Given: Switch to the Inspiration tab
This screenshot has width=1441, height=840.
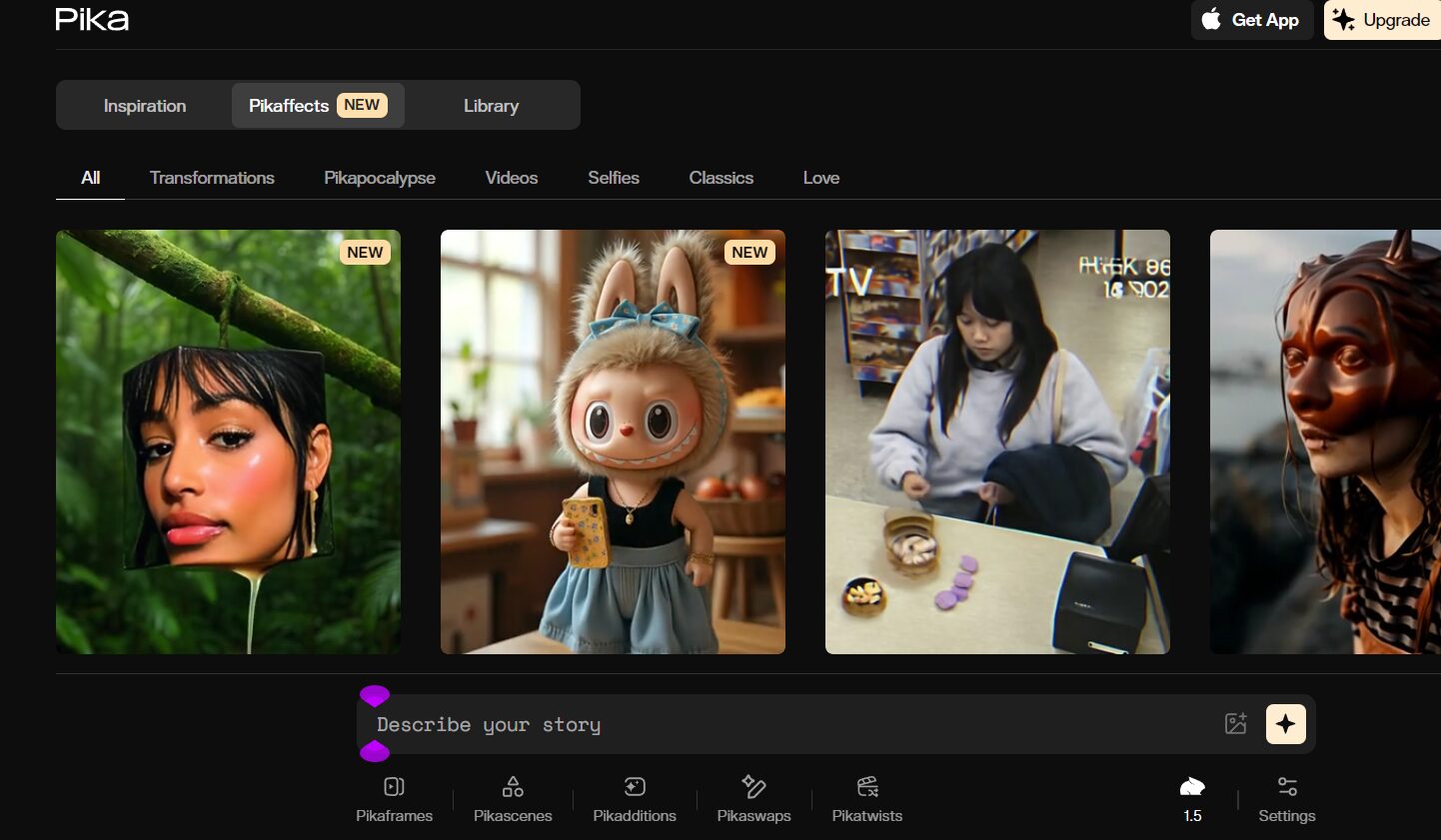Looking at the screenshot, I should (145, 106).
